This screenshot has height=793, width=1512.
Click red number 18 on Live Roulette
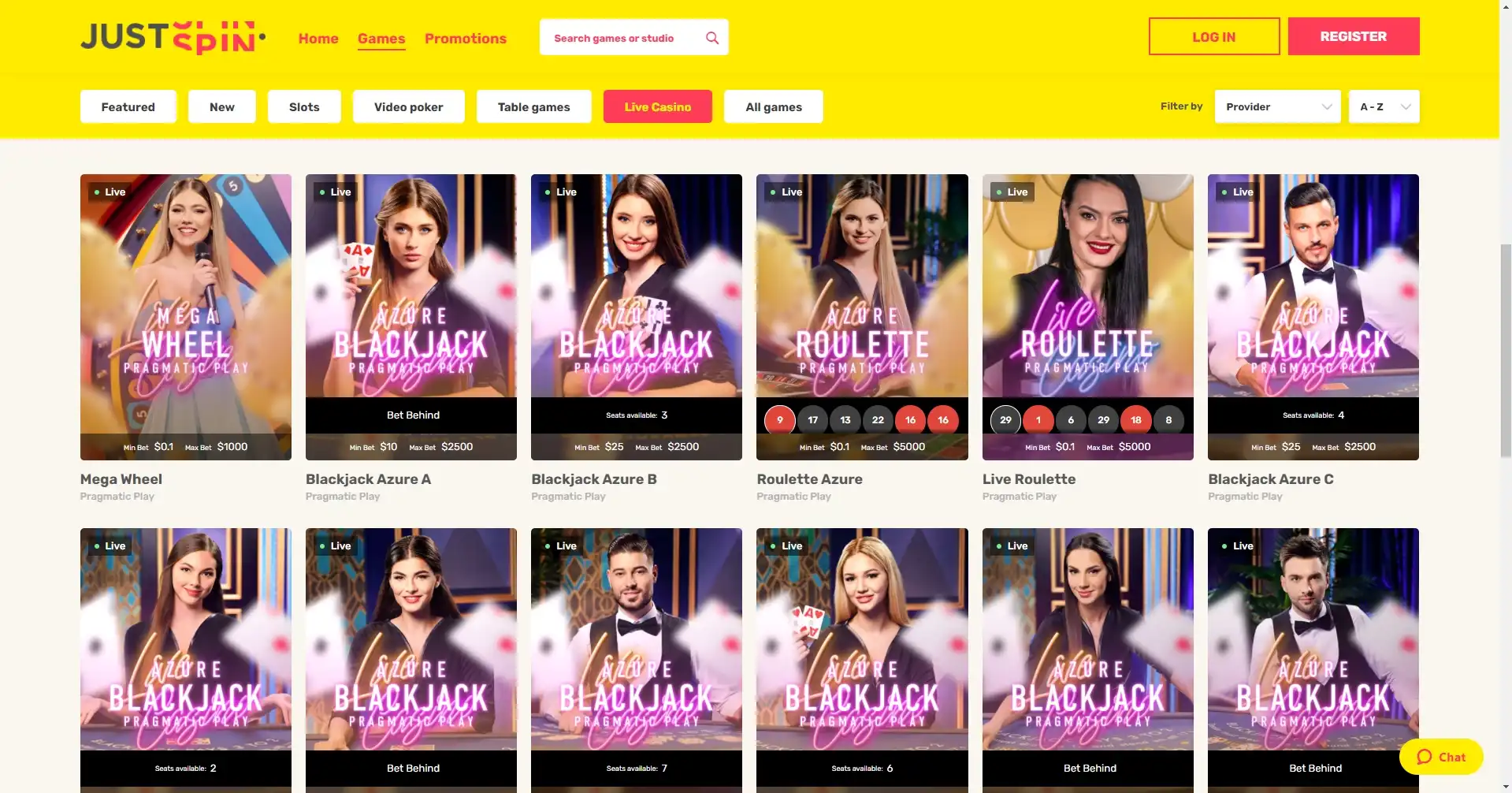point(1135,420)
